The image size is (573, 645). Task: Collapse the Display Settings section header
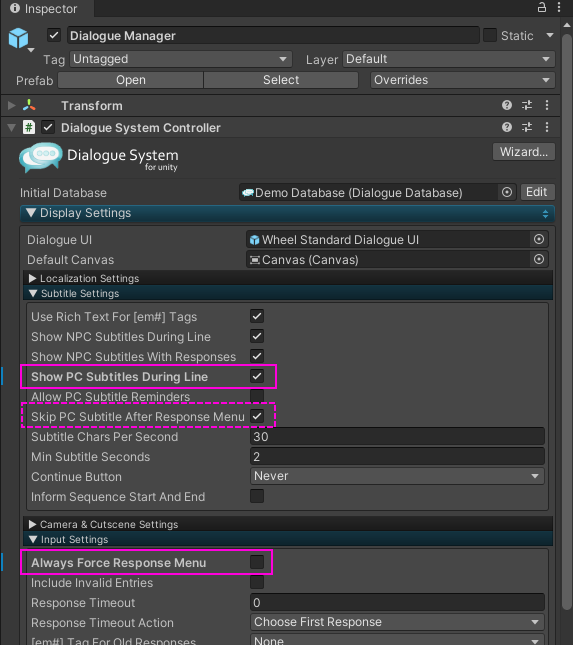coord(287,213)
